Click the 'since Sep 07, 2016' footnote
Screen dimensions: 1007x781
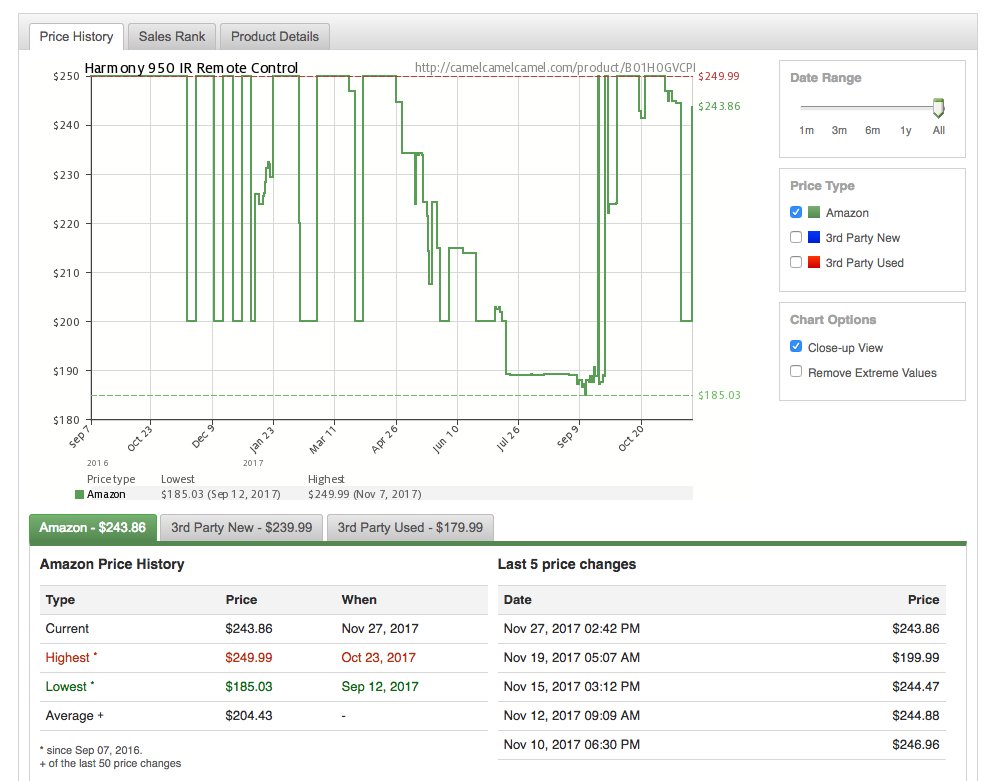pos(91,750)
